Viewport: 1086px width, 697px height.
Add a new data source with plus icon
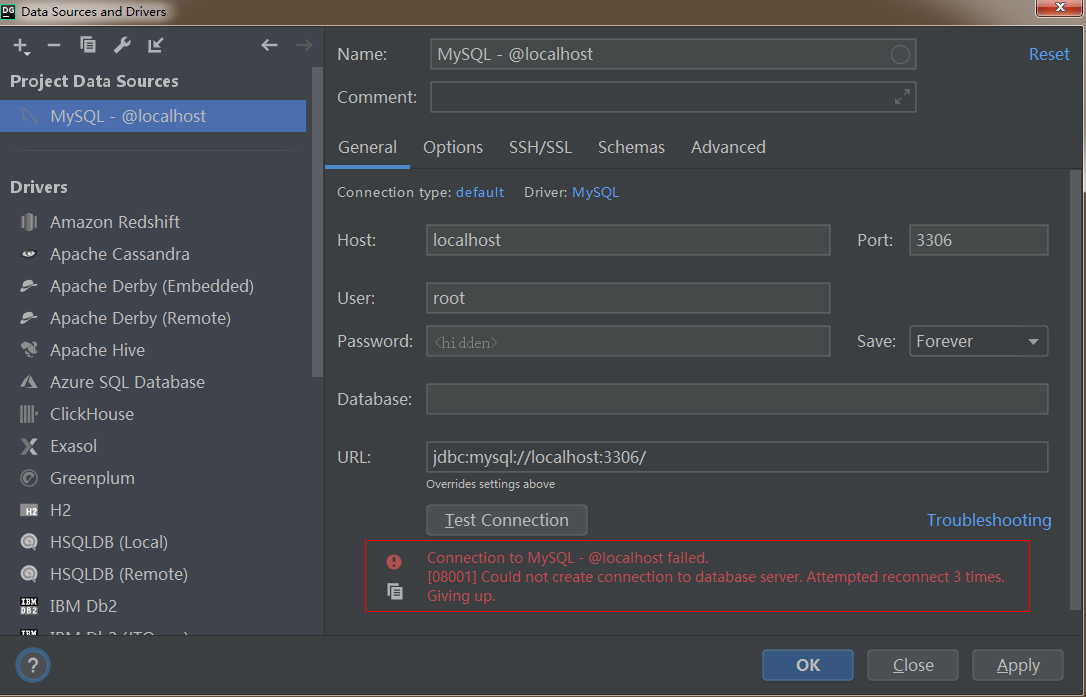21,46
